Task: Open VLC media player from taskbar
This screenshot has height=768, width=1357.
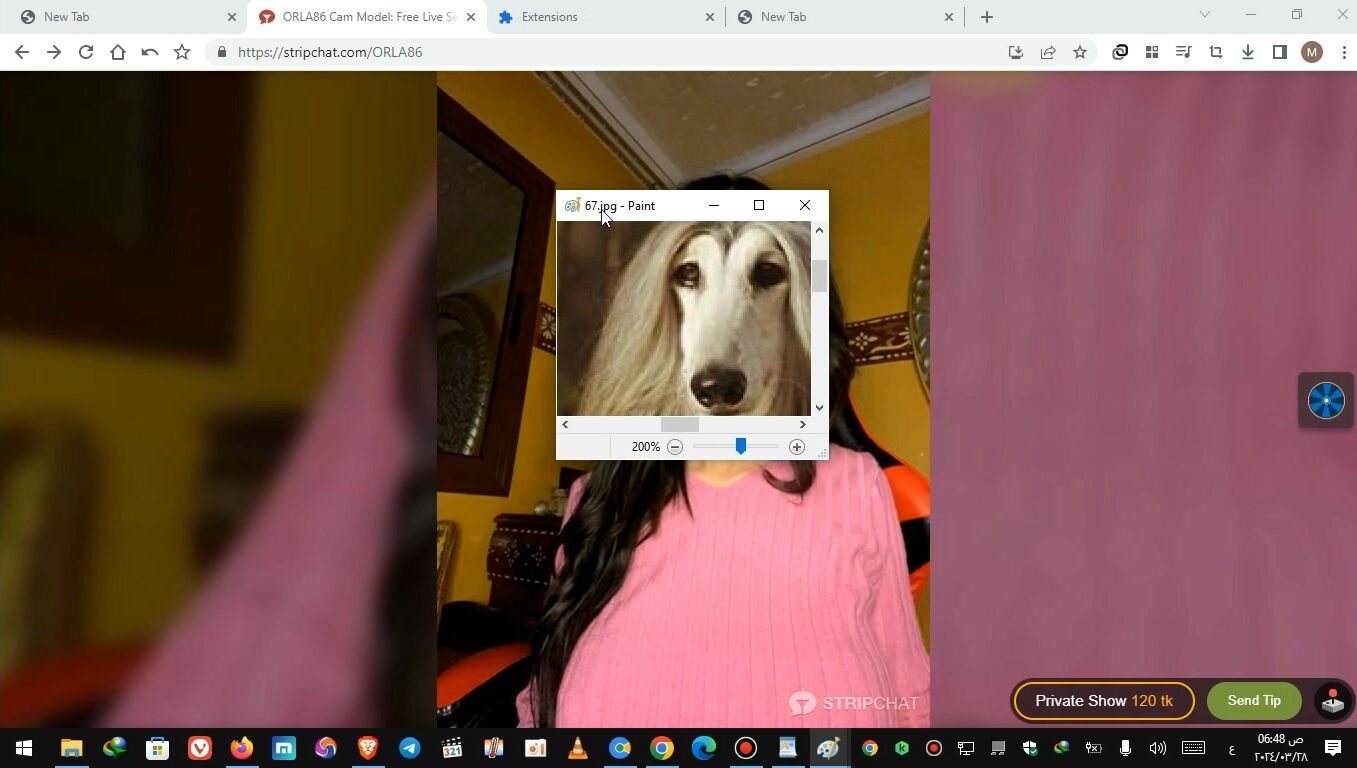Action: tap(578, 748)
